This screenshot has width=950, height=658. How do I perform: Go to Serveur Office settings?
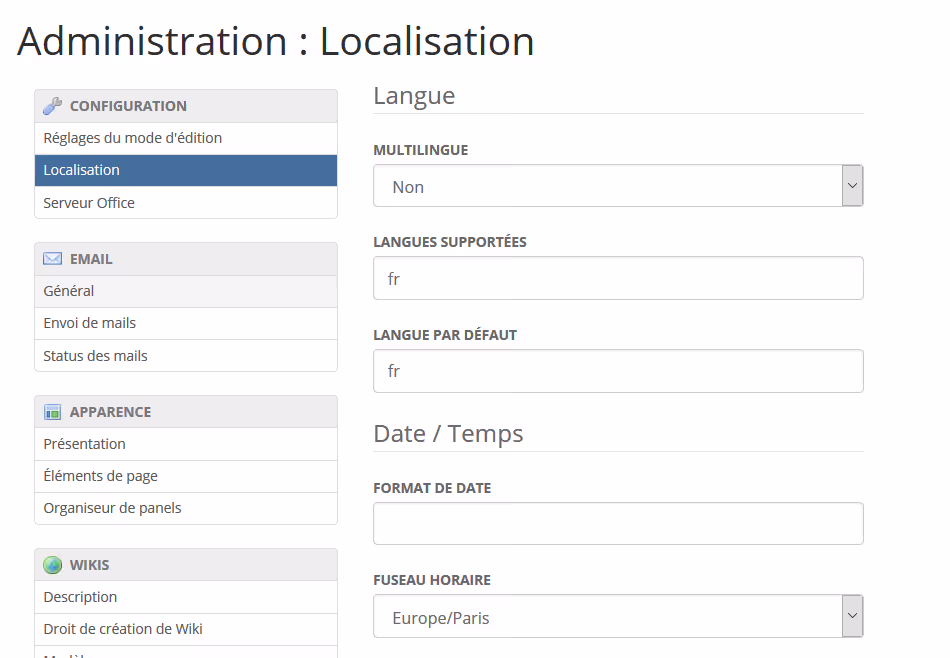pyautogui.click(x=89, y=203)
